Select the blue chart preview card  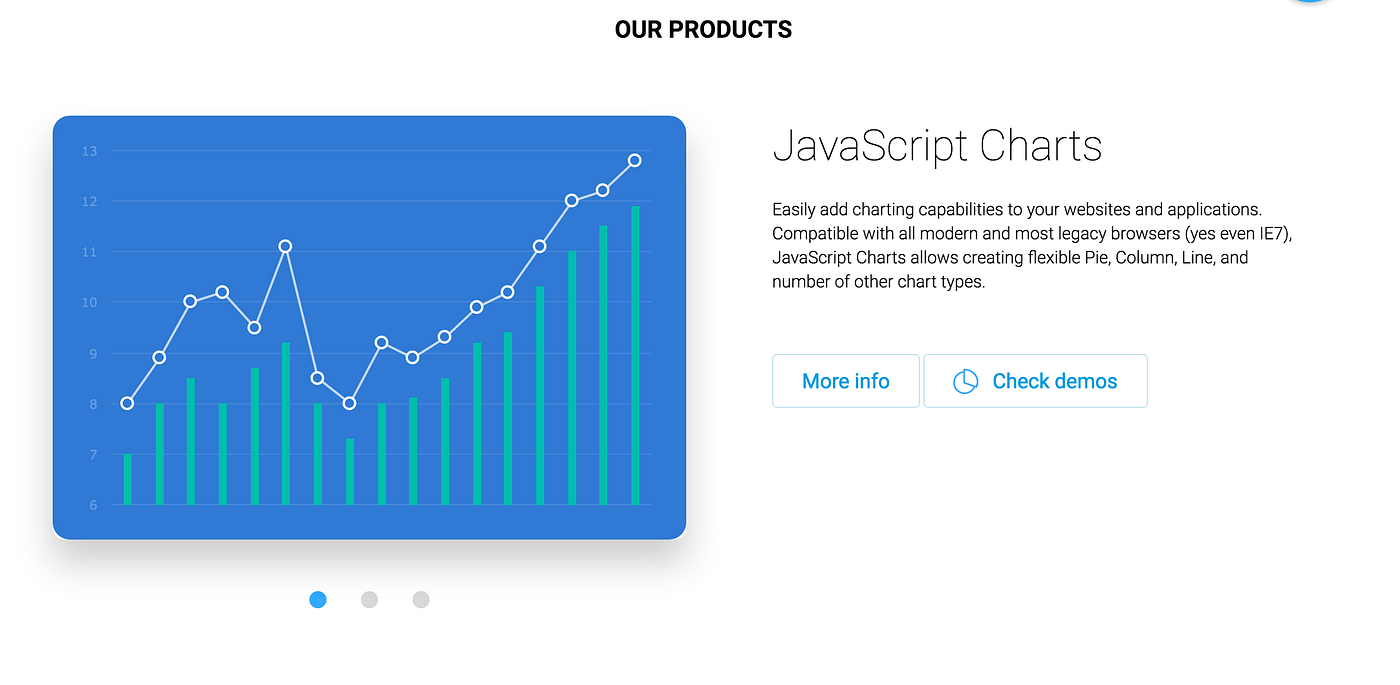coord(370,326)
